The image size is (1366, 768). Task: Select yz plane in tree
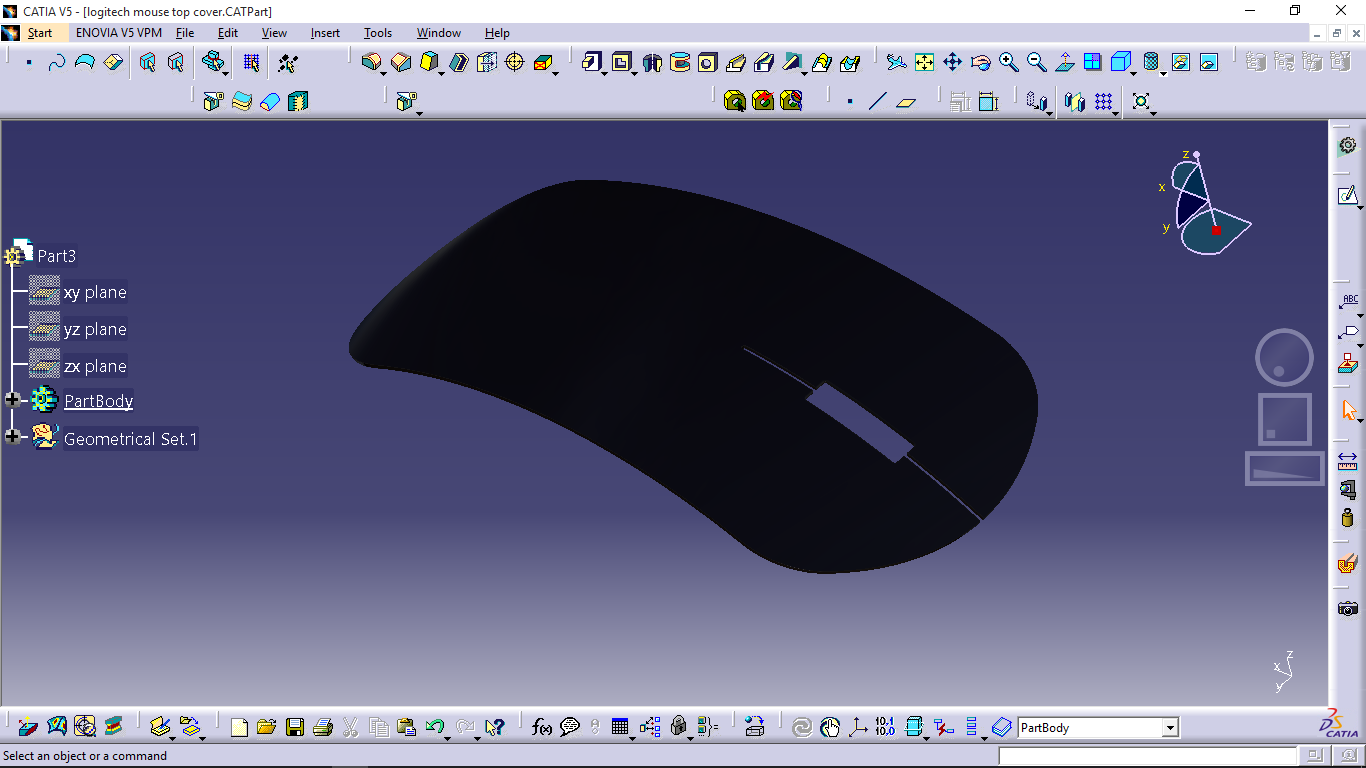pos(95,329)
